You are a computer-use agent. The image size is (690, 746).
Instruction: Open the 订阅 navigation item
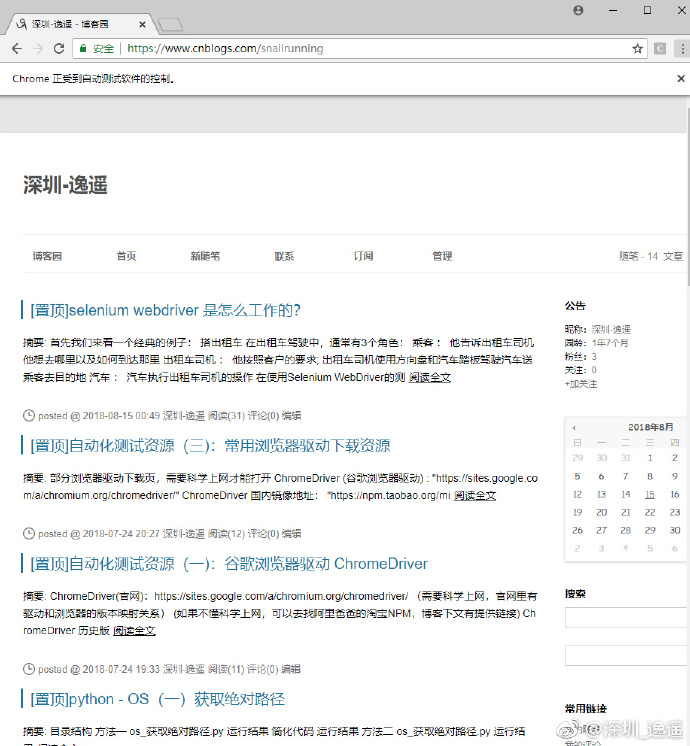363,256
